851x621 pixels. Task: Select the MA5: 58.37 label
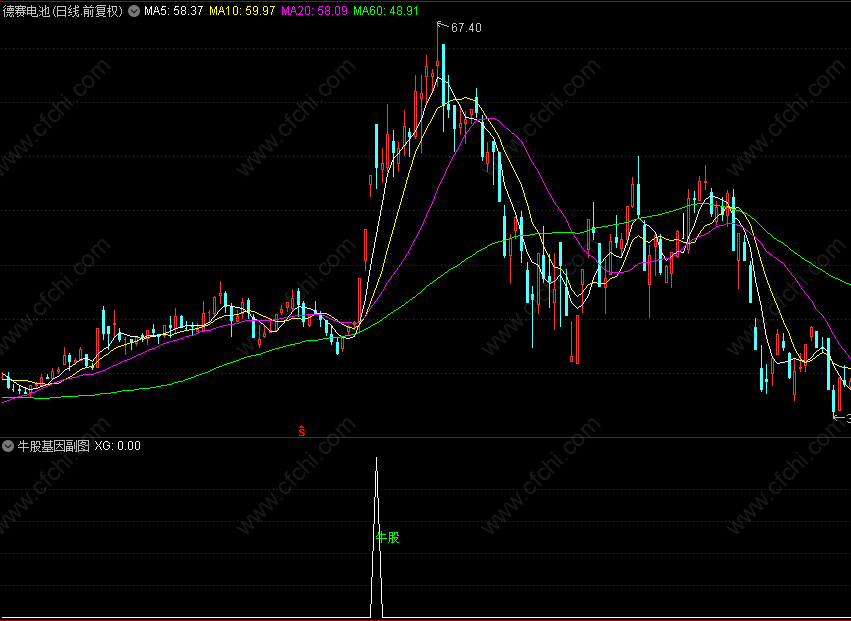click(x=174, y=11)
